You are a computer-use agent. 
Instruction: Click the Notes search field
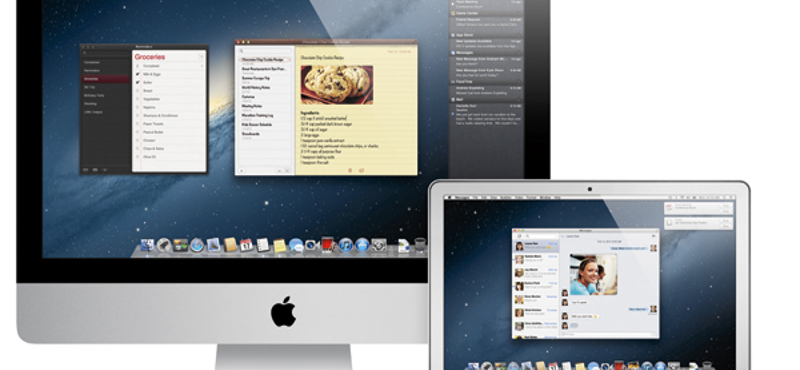click(265, 51)
